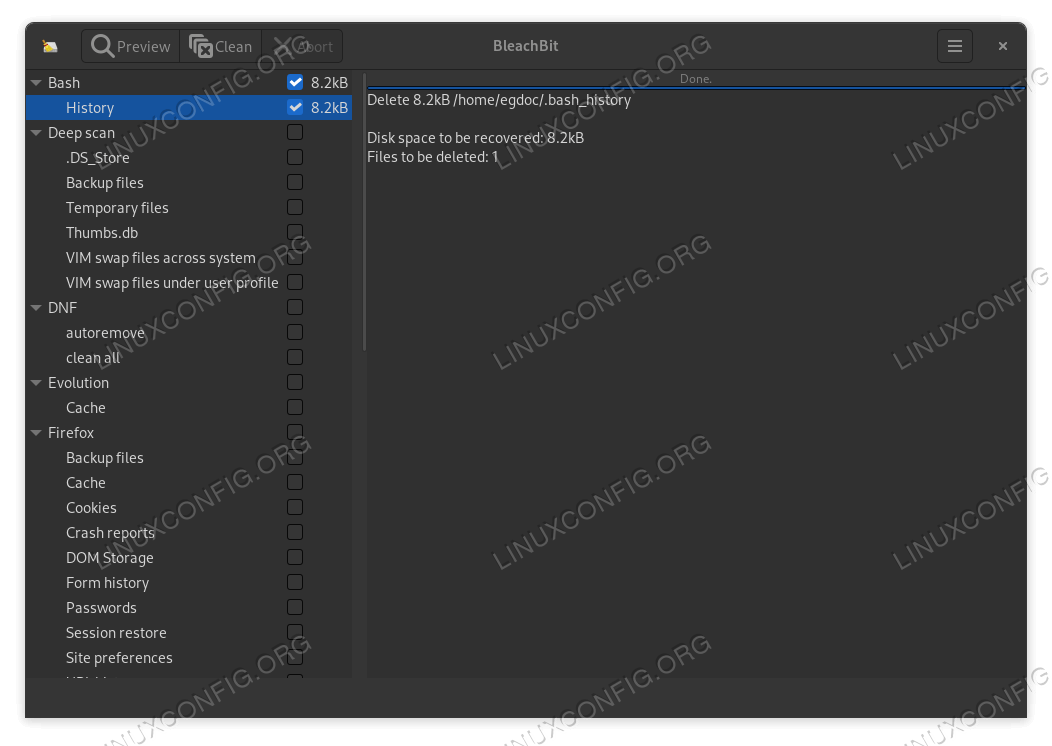Select the History row under Bash
This screenshot has height=746, width=1052.
[189, 107]
